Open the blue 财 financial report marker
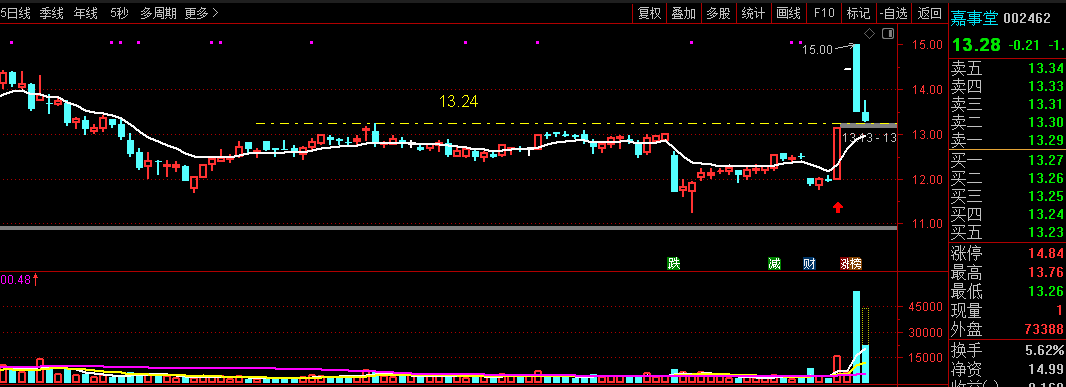This screenshot has height=387, width=1066. click(809, 264)
